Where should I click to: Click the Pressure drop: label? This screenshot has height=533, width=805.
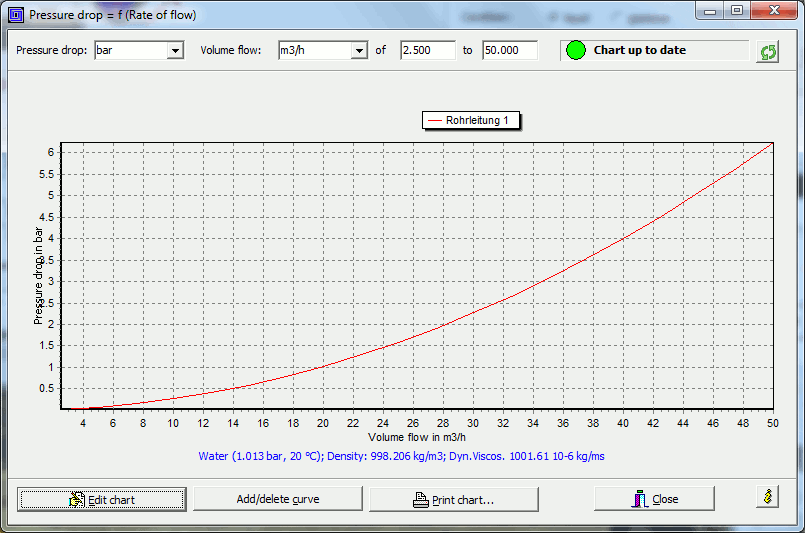[x=51, y=50]
